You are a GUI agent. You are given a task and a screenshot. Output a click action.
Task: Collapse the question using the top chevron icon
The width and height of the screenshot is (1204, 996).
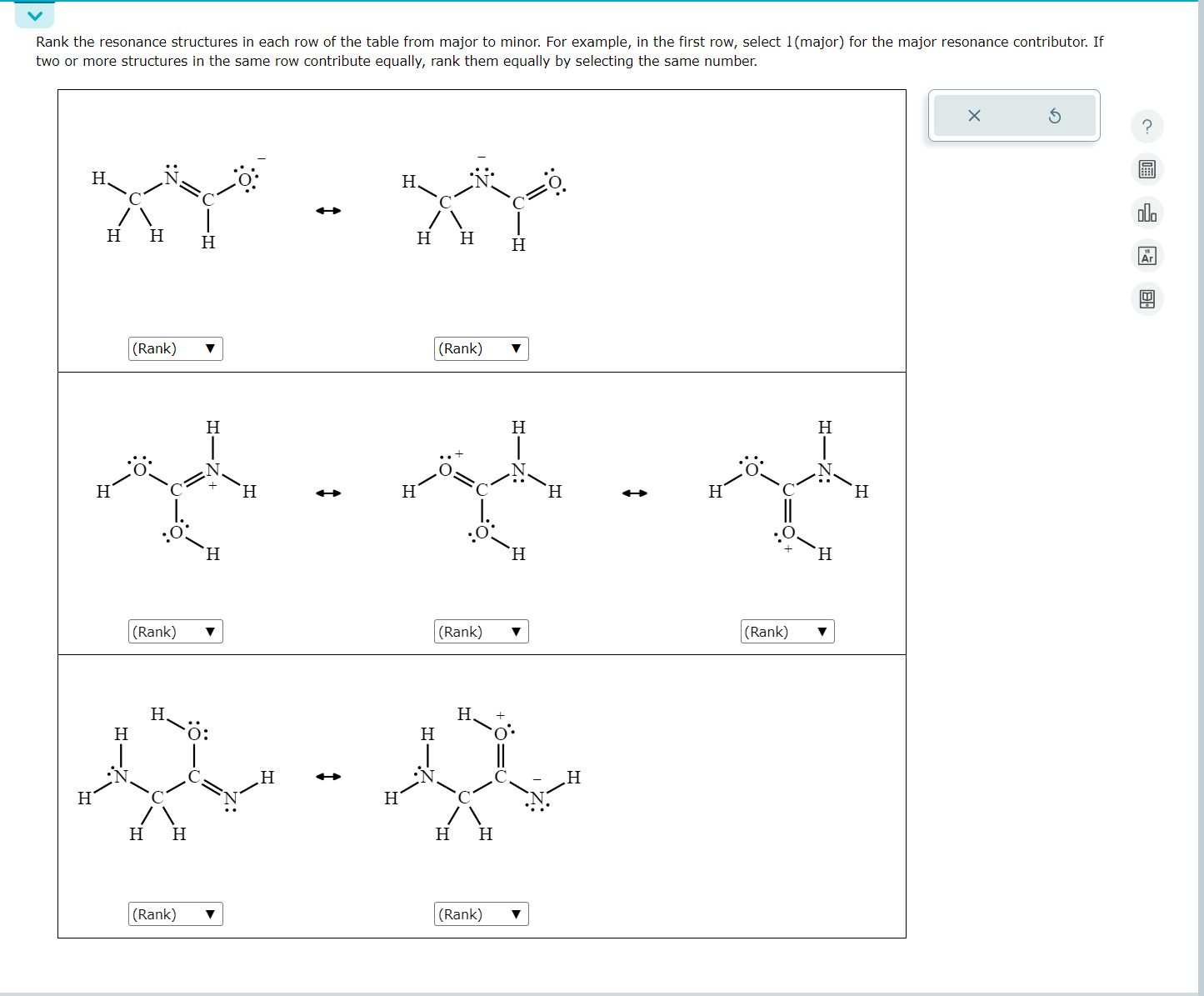pyautogui.click(x=34, y=13)
